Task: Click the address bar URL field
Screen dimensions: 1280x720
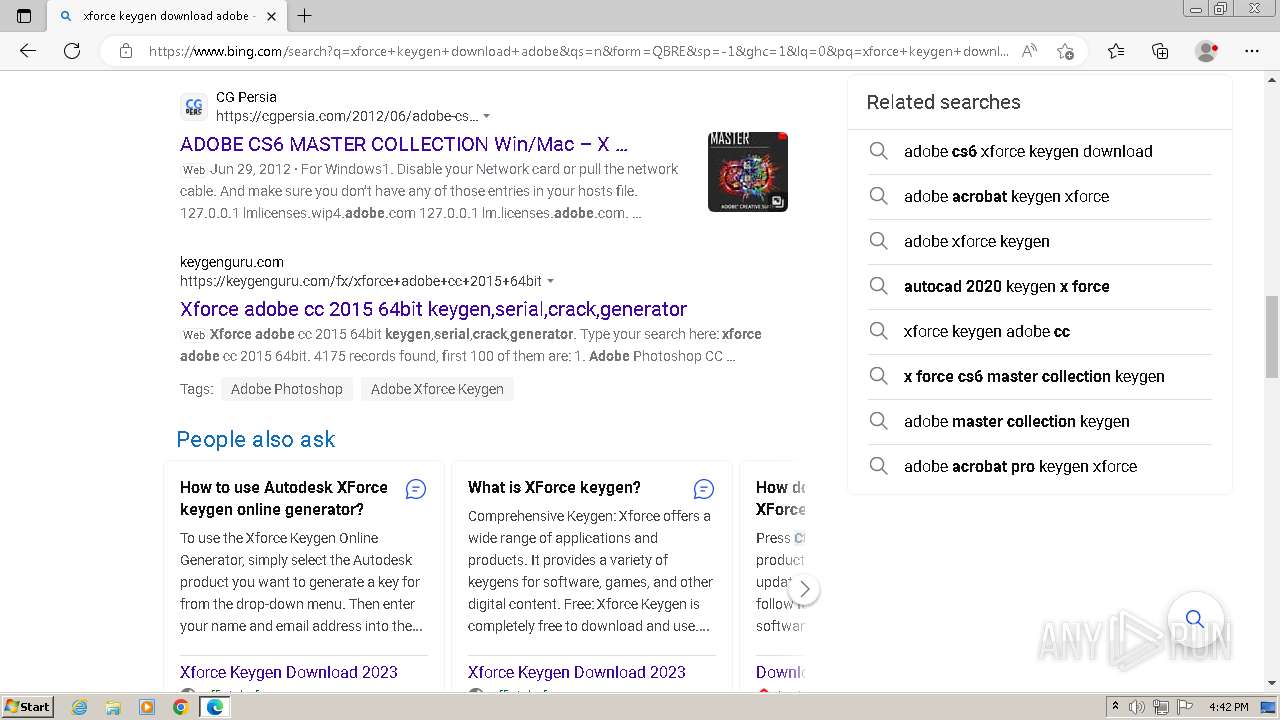Action: coord(578,51)
